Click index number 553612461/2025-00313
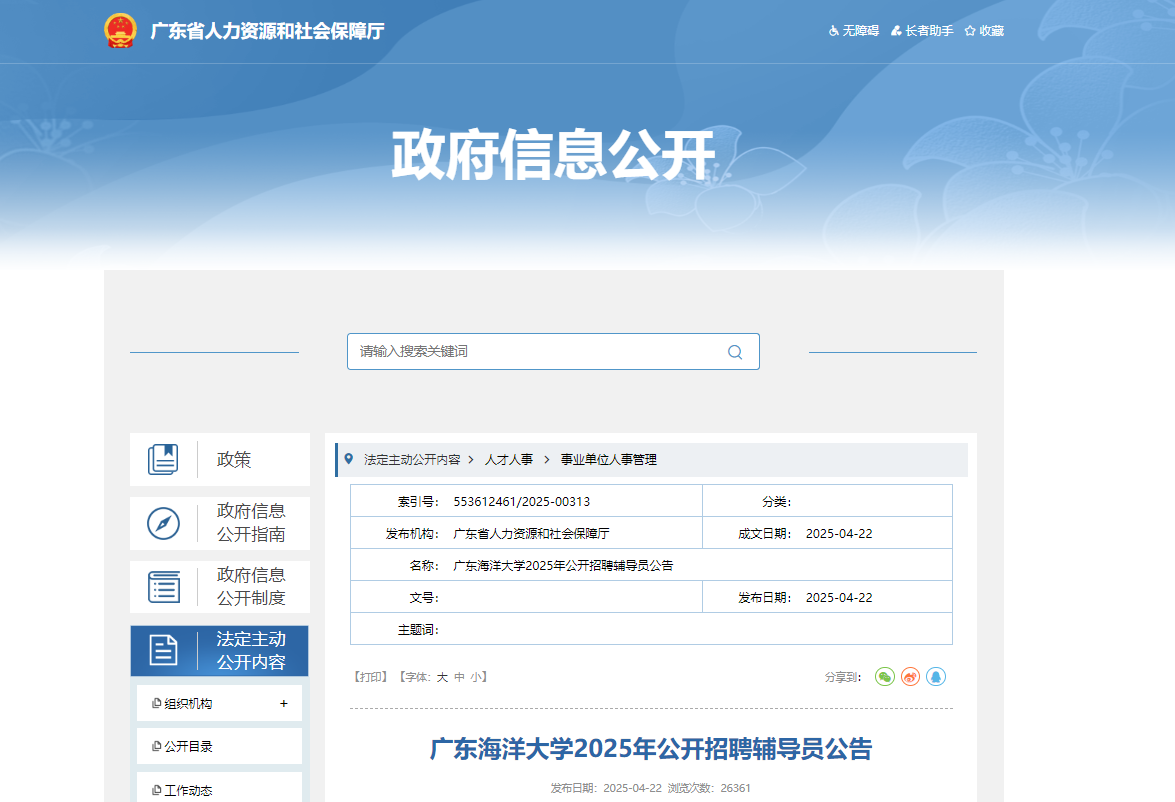Screen dimensions: 1175x802 [522, 501]
